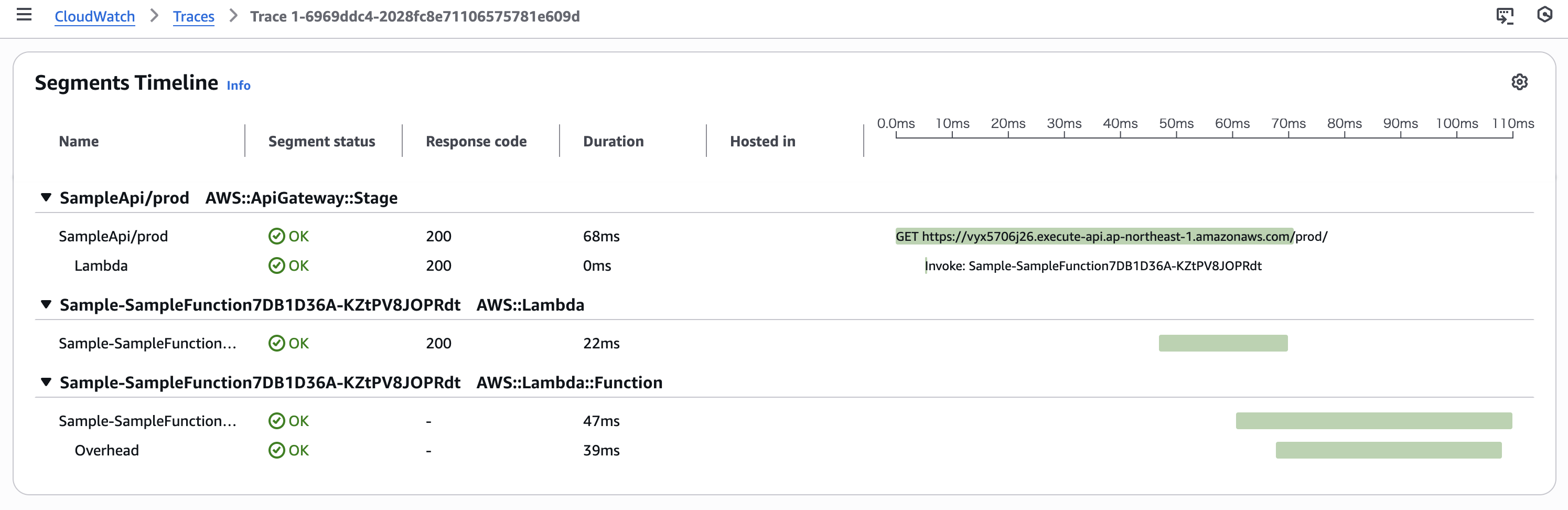Click the Overhead 39ms timeline bar
Screen dimensions: 1568x510
[1388, 450]
